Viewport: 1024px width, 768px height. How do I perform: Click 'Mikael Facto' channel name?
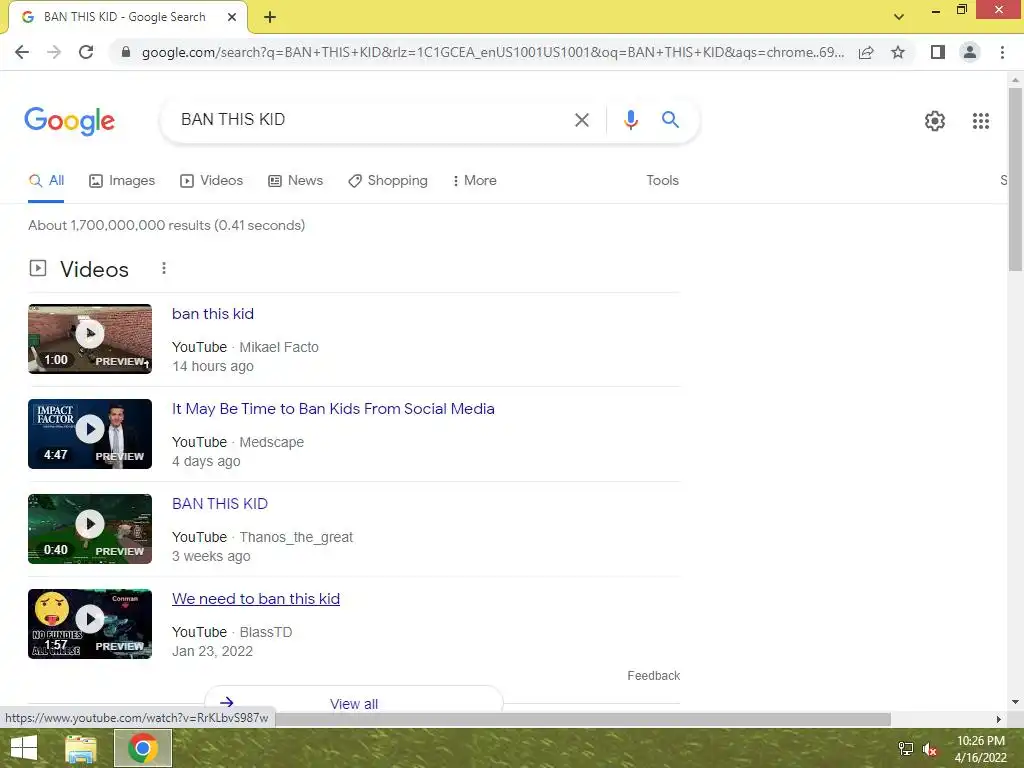(279, 347)
